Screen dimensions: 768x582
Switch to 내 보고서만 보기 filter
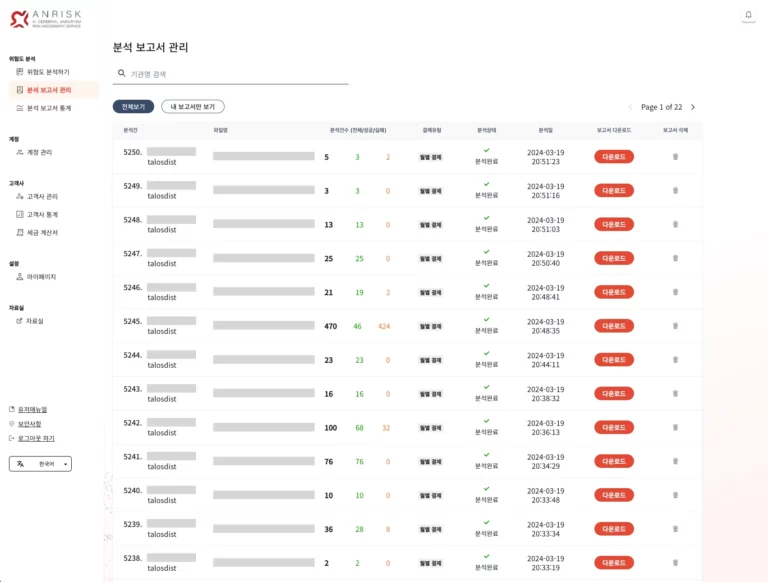[193, 106]
